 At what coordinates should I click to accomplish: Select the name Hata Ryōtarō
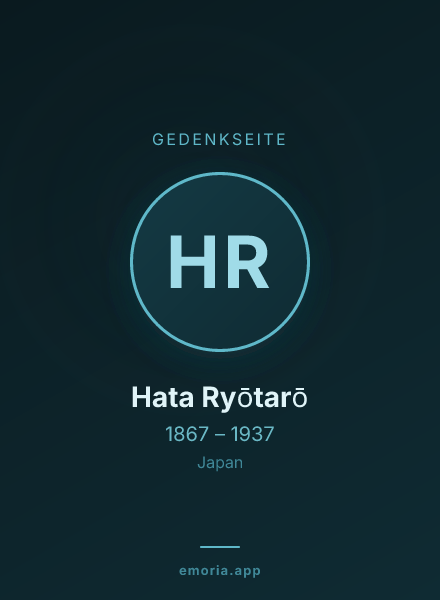click(x=220, y=398)
